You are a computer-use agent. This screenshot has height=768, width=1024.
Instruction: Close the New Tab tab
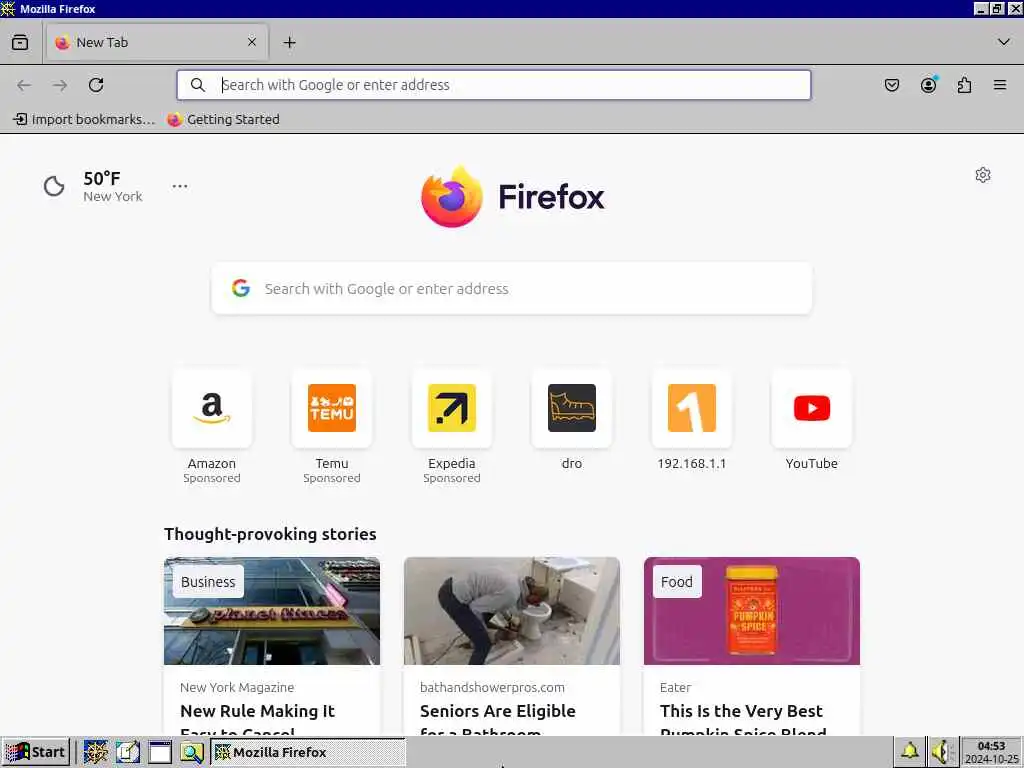pos(252,42)
